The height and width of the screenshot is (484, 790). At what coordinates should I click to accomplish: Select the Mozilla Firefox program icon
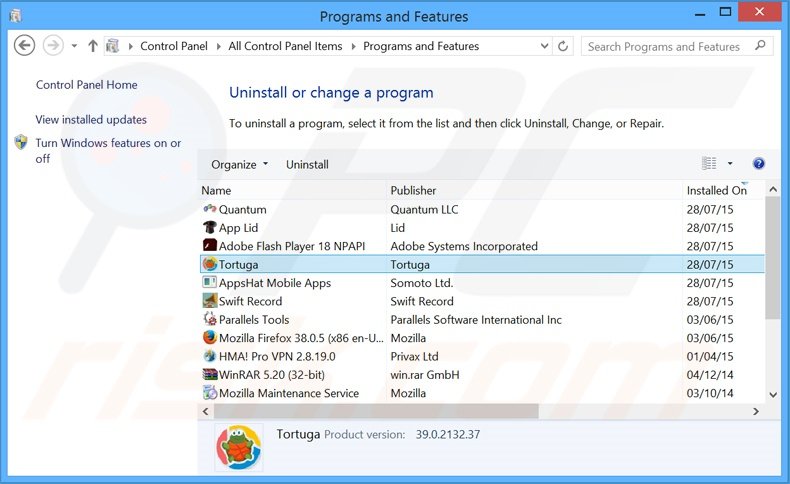pos(210,338)
